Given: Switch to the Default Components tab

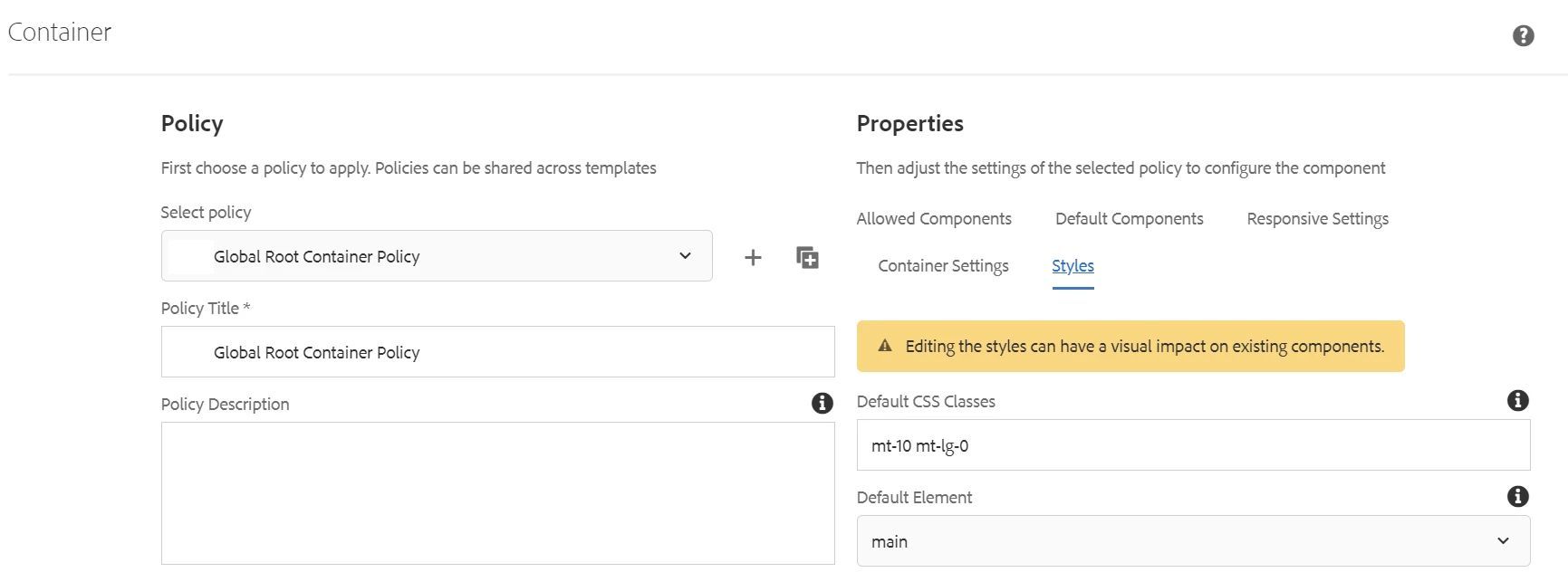Looking at the screenshot, I should [1129, 219].
